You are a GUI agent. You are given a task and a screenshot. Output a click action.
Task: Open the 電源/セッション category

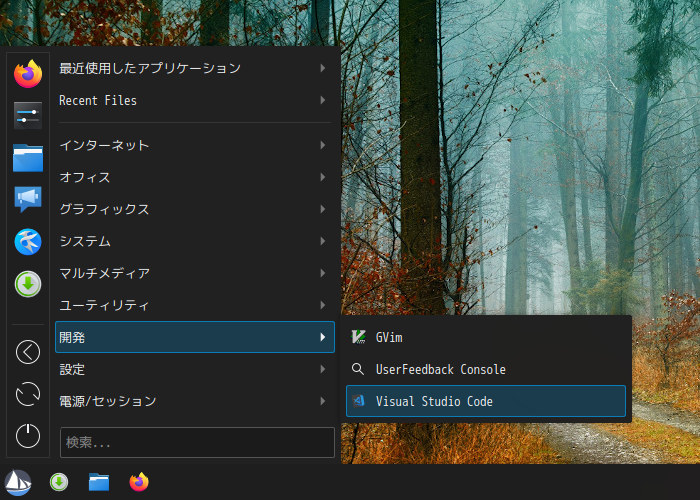(195, 401)
